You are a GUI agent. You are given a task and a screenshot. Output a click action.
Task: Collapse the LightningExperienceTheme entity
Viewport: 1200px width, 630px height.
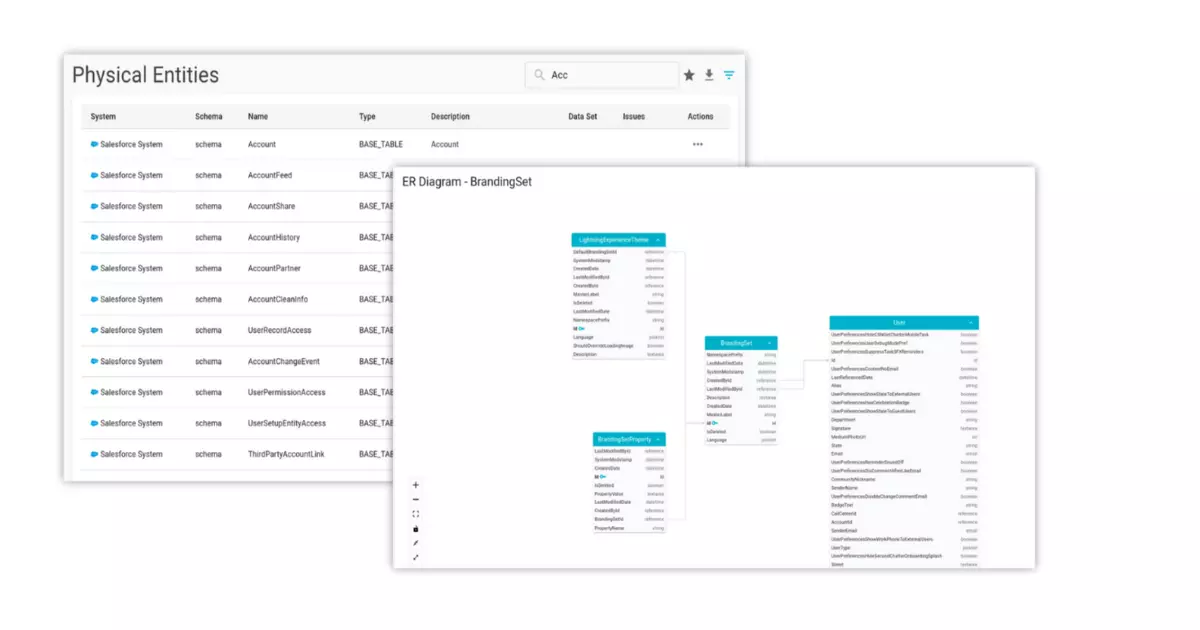point(657,240)
